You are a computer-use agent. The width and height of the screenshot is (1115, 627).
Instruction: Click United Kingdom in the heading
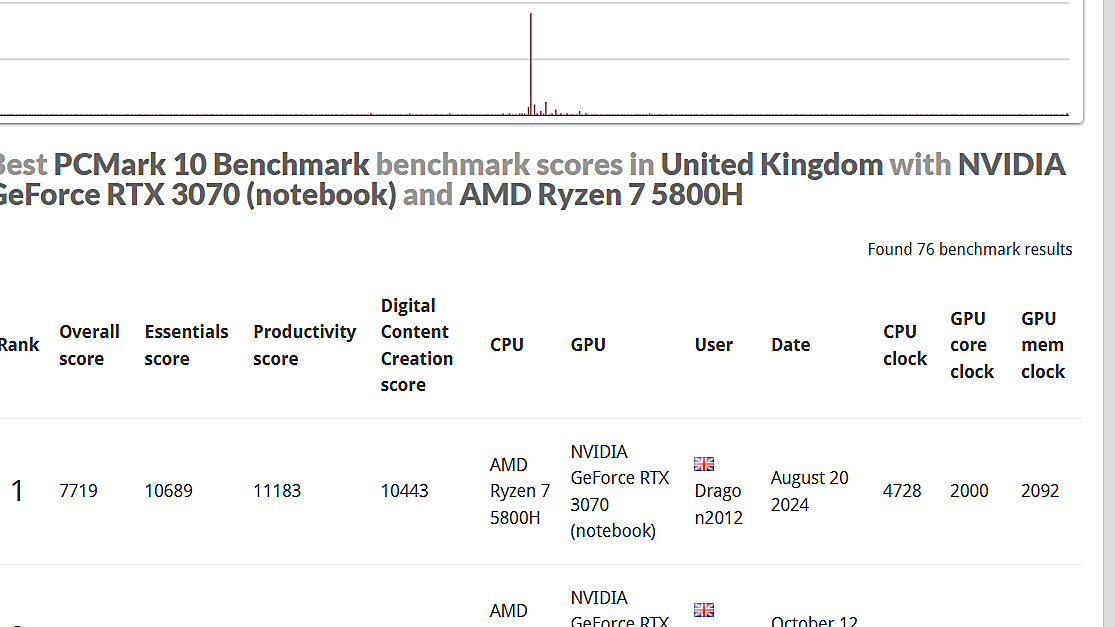[772, 164]
